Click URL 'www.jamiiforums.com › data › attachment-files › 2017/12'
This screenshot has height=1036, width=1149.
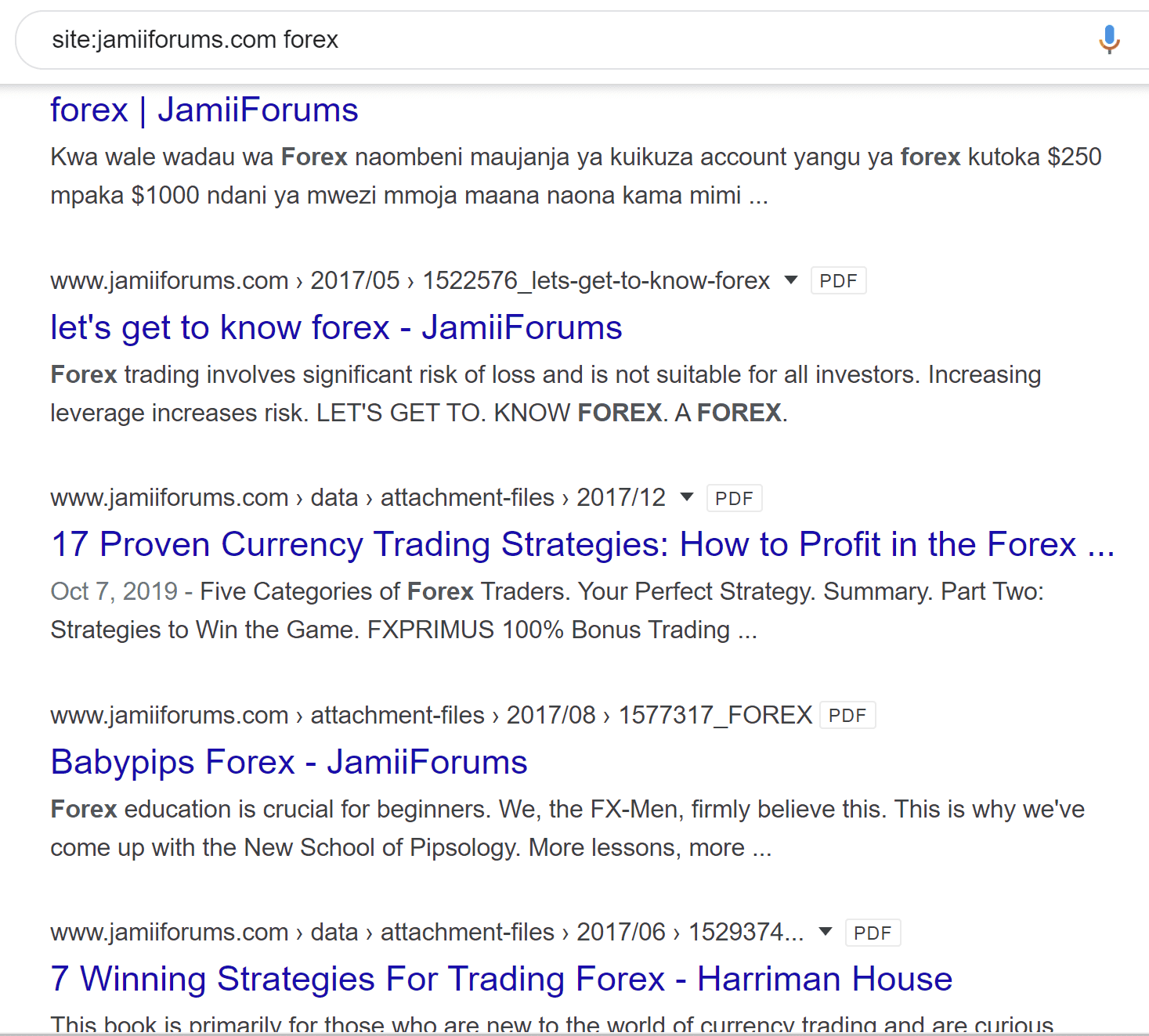tap(358, 497)
